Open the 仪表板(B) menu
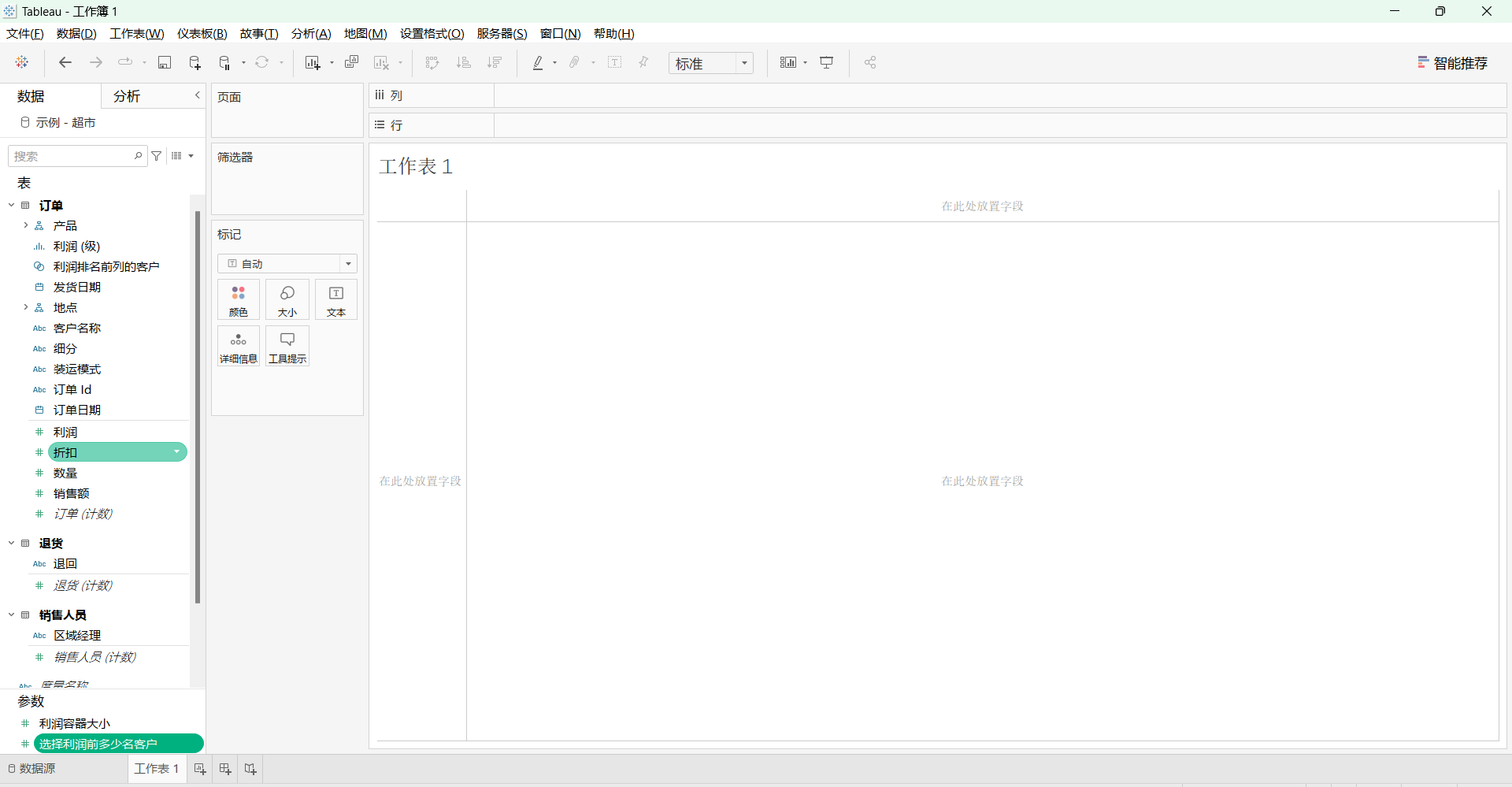 tap(202, 34)
